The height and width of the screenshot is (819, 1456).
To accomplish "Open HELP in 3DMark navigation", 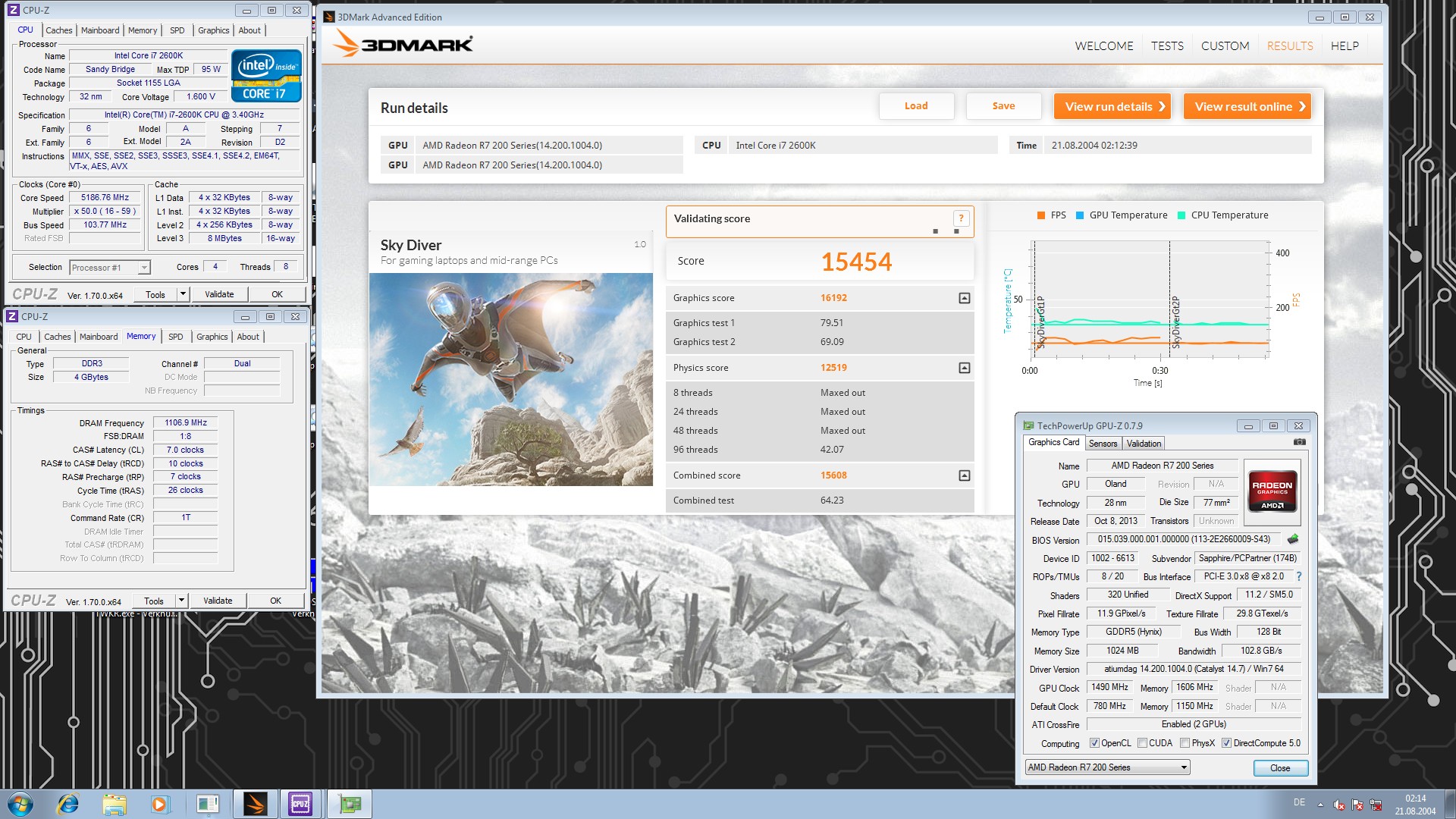I will click(x=1345, y=46).
